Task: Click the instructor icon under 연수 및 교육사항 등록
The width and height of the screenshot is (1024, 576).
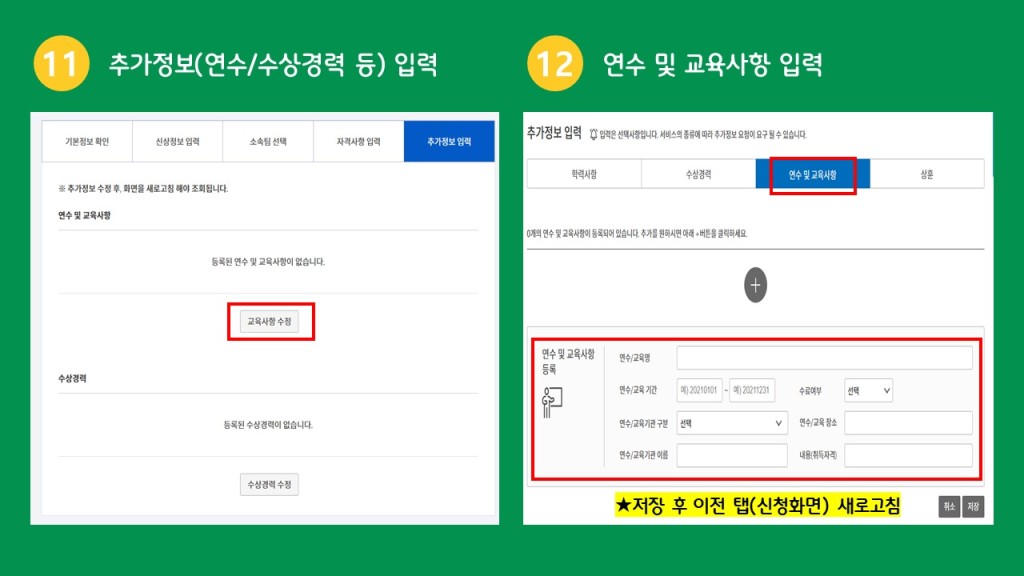Action: (x=552, y=401)
